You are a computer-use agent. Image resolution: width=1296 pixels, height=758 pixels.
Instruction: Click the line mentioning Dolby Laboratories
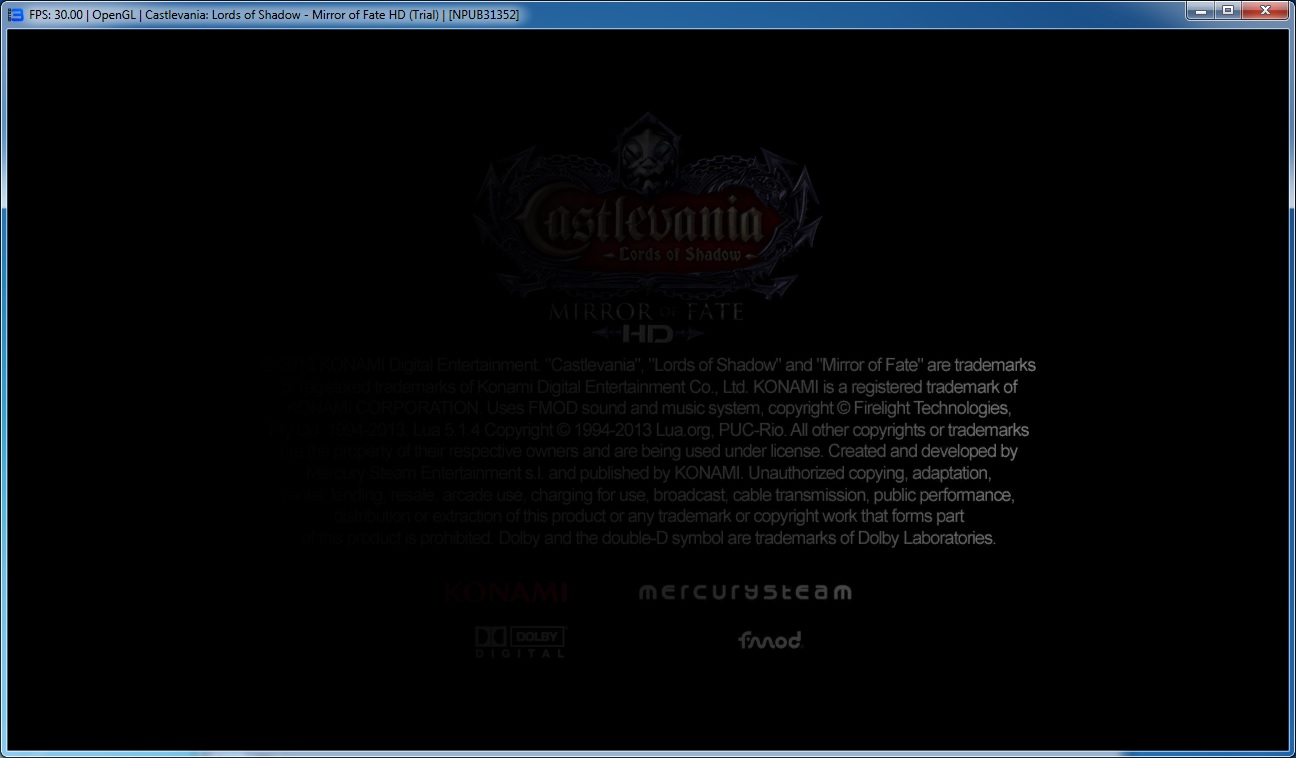(x=648, y=538)
